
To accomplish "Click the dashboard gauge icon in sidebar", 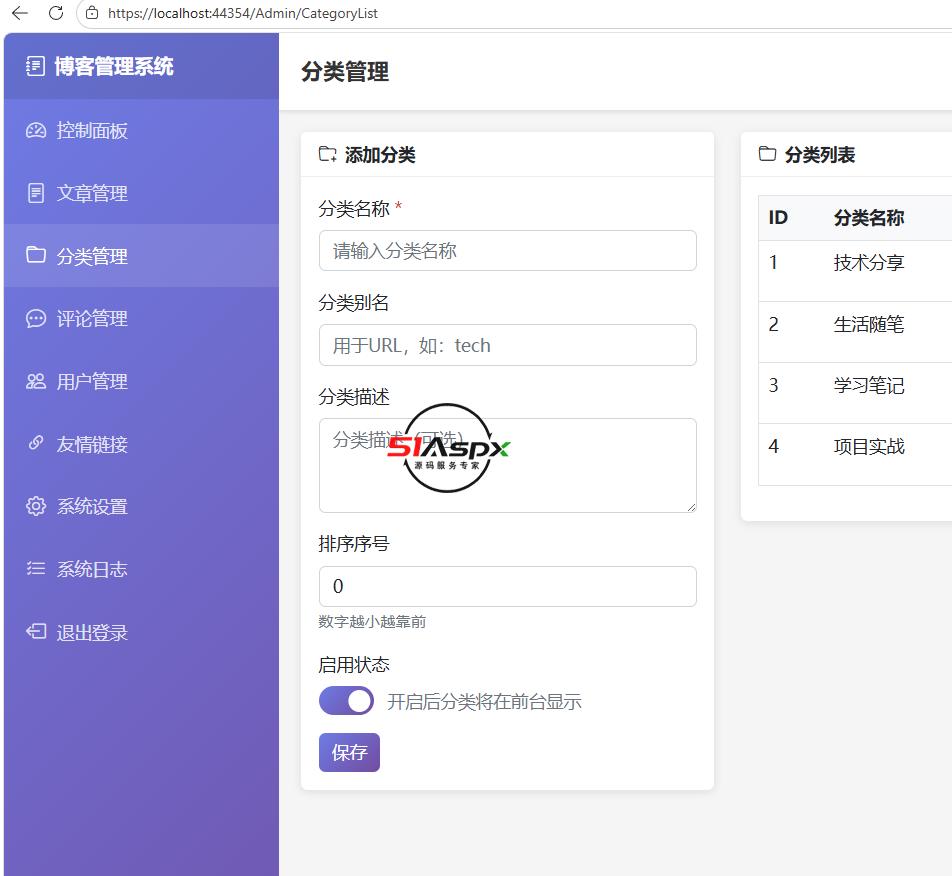I will point(36,131).
